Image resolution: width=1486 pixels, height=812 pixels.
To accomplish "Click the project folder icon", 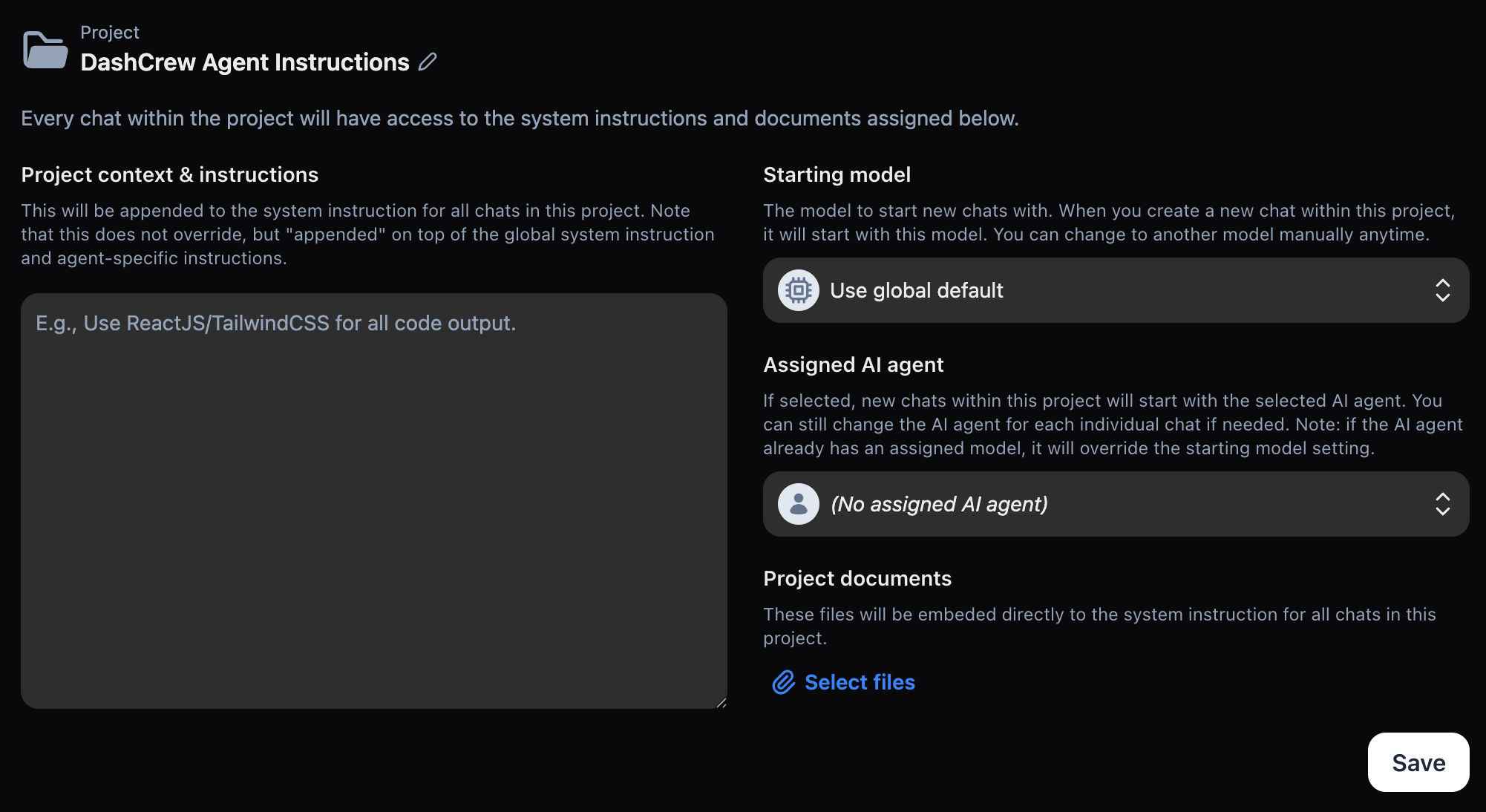I will pyautogui.click(x=45, y=50).
